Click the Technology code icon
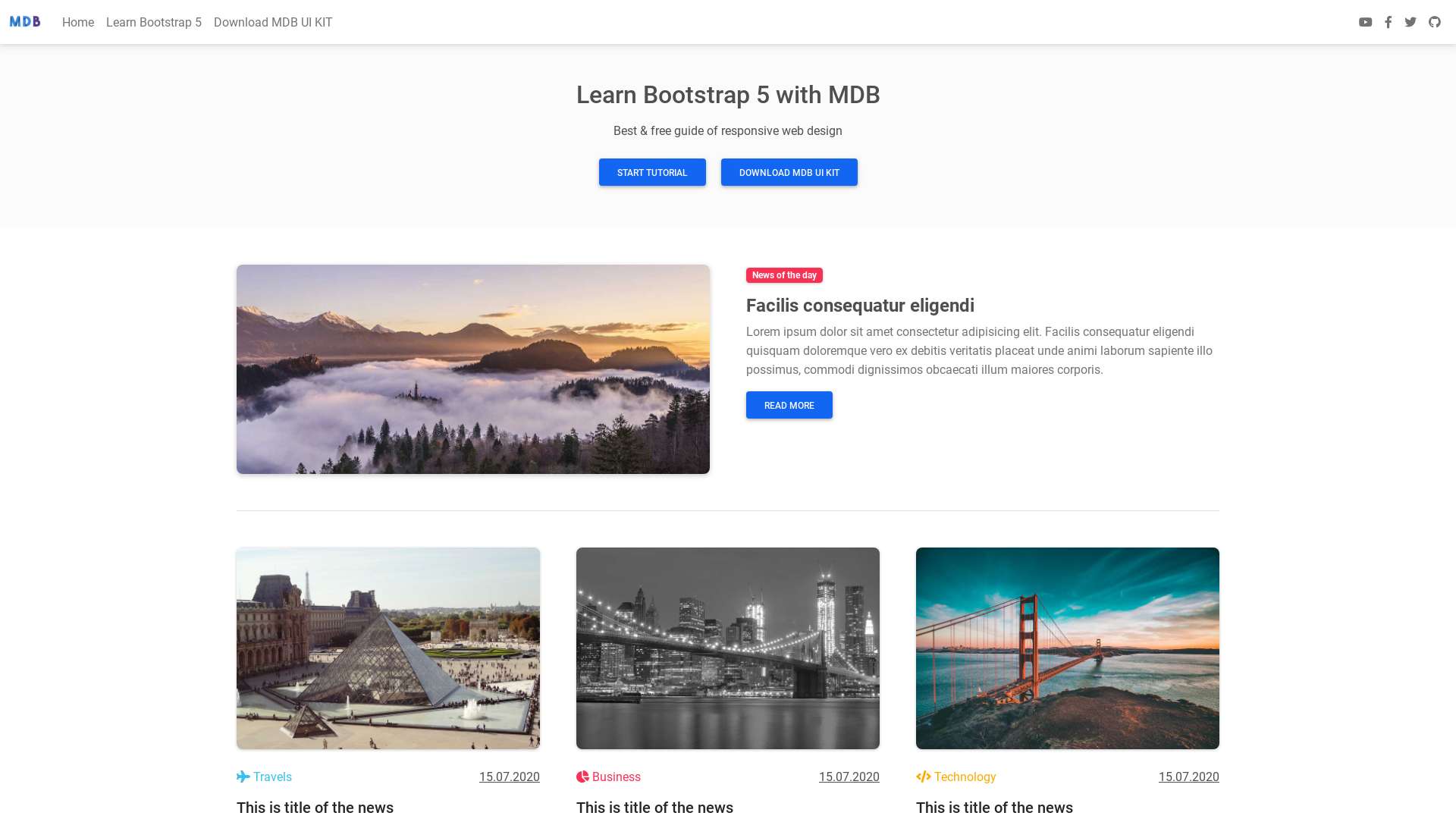The image size is (1456, 819). click(x=923, y=777)
